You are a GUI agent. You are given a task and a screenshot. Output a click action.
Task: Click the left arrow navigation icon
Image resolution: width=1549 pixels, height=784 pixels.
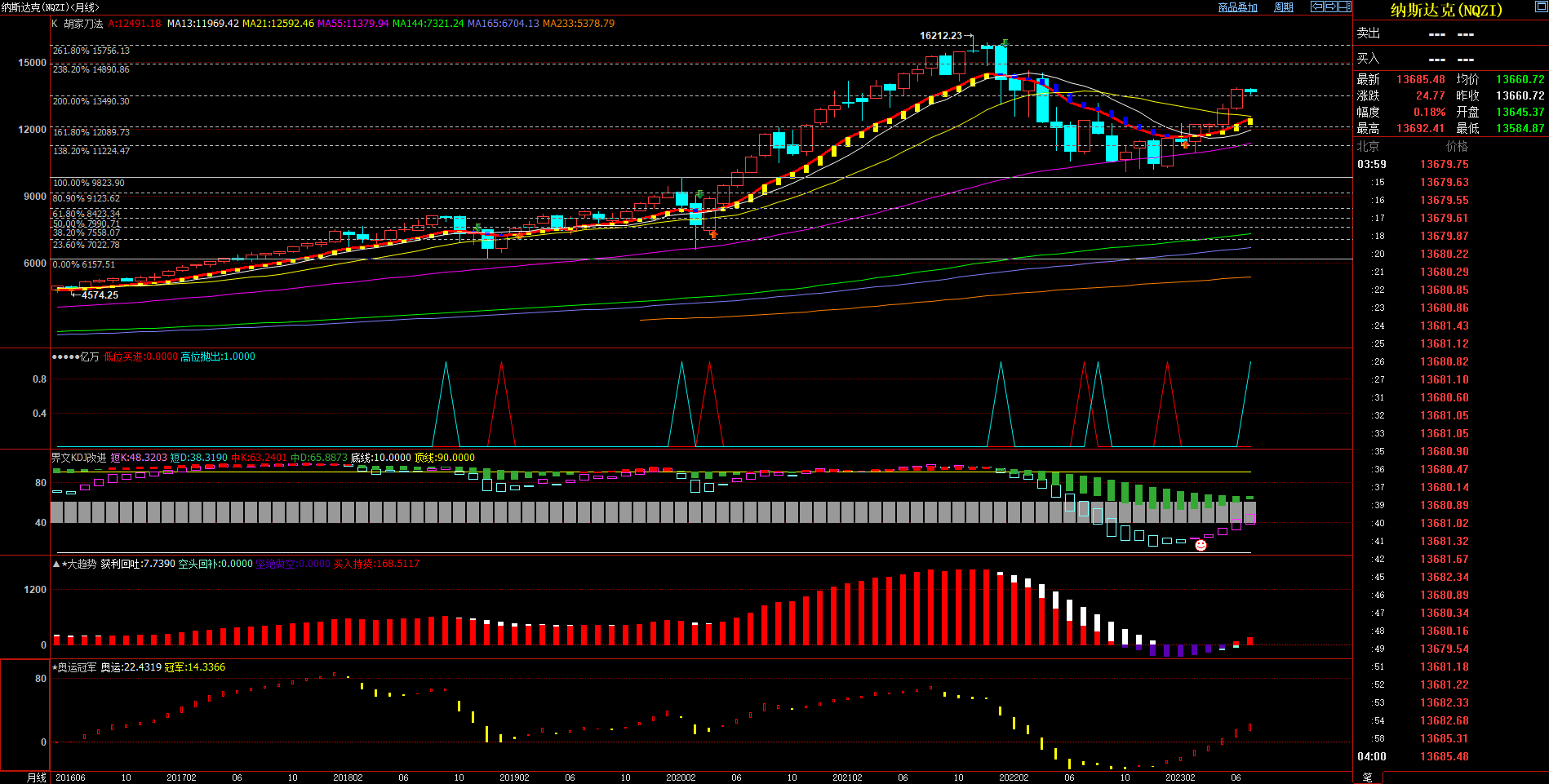coord(1316,7)
